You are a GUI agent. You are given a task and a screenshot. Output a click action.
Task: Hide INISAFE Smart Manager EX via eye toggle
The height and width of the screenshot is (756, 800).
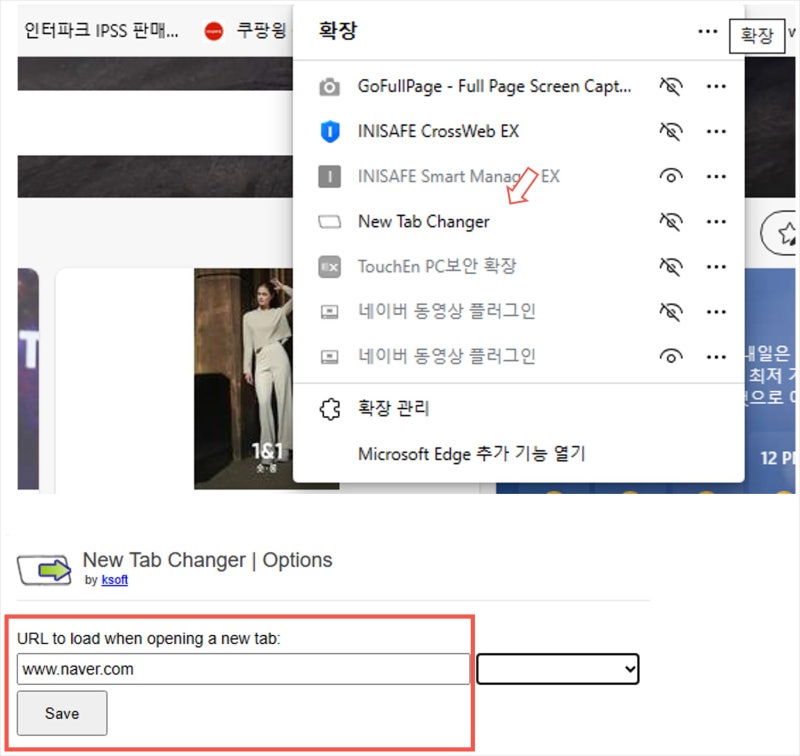[x=671, y=176]
